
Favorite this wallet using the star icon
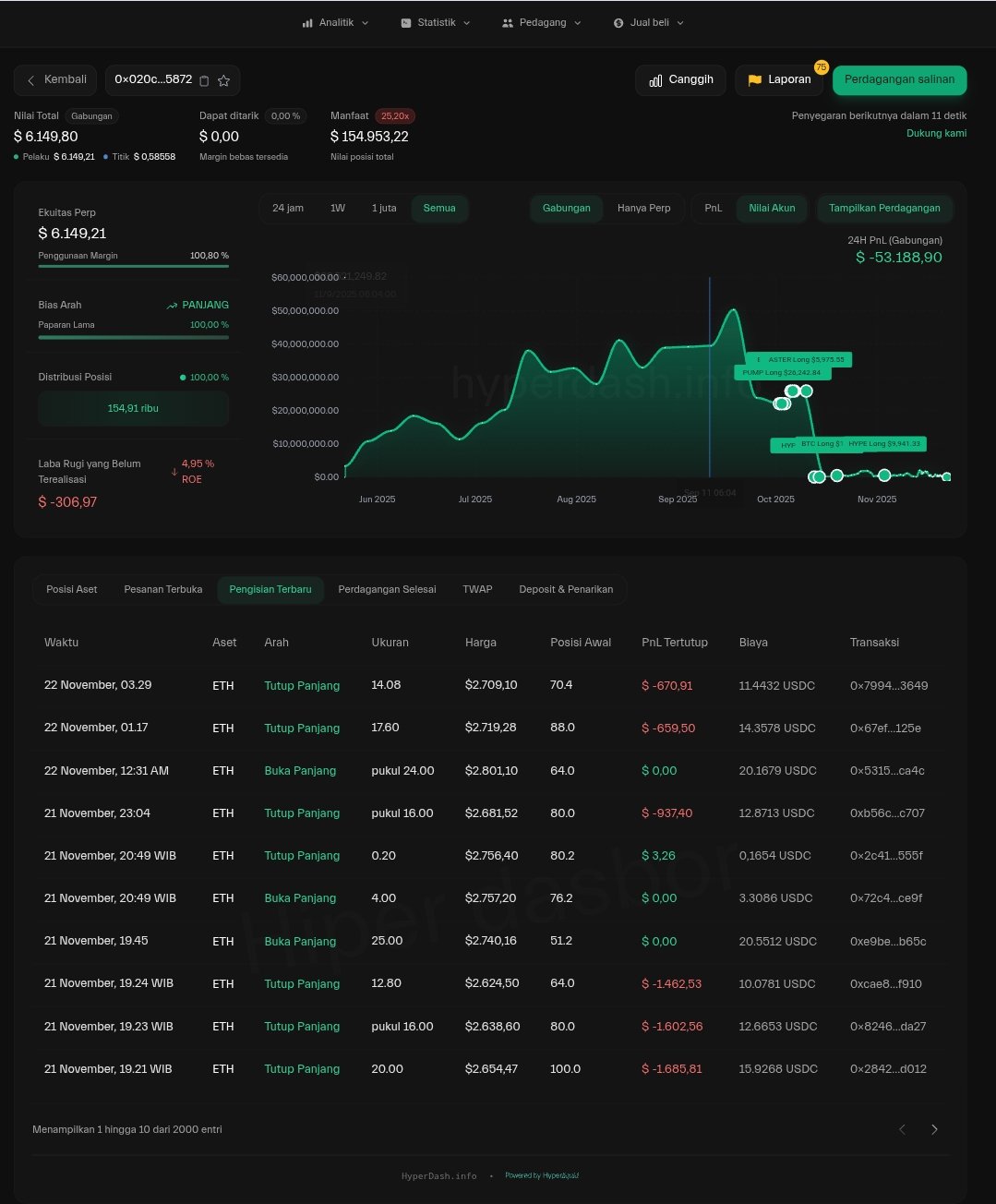[x=223, y=81]
